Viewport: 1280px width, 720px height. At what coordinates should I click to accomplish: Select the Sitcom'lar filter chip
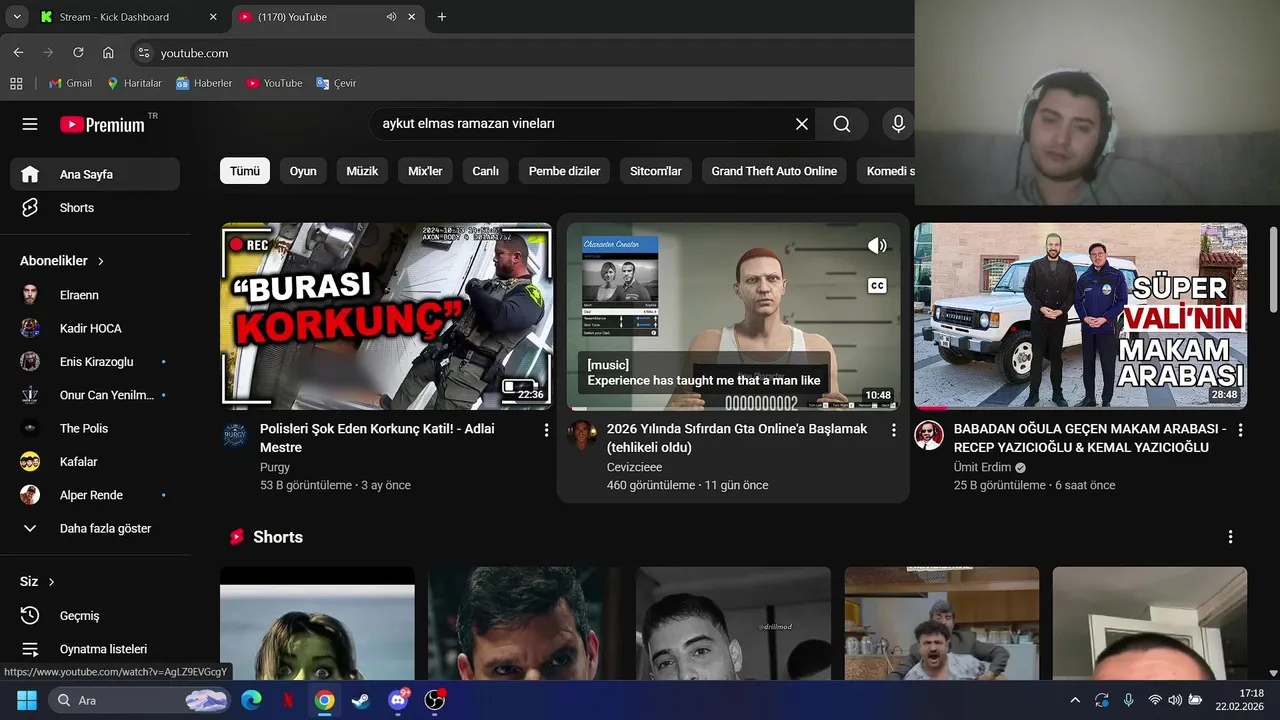(656, 171)
